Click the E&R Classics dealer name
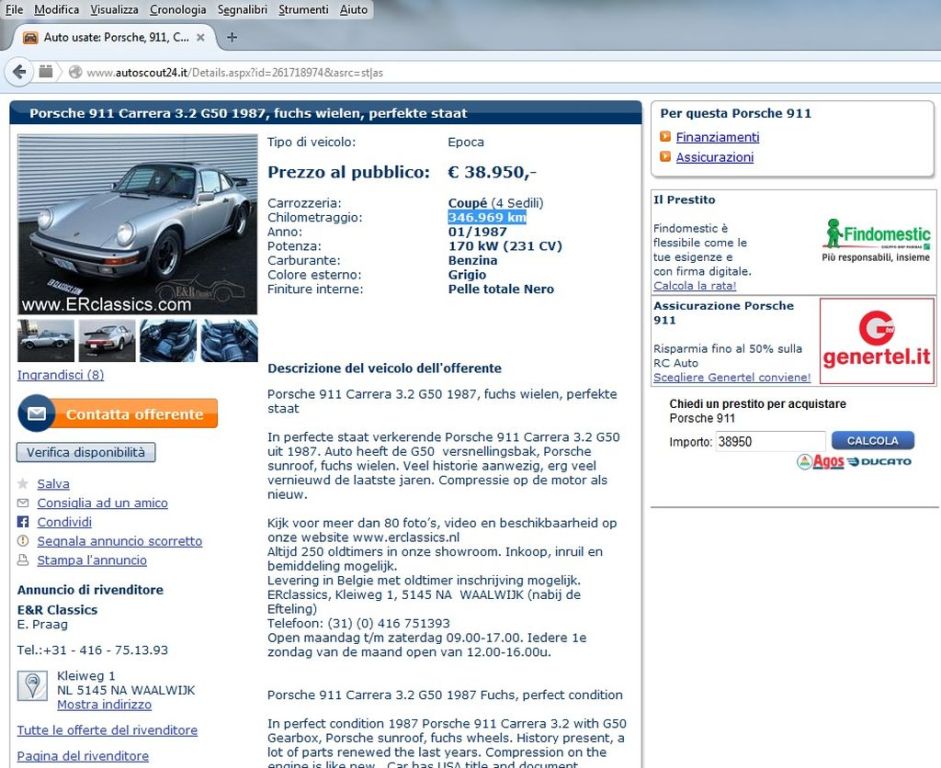This screenshot has height=768, width=941. 57,610
